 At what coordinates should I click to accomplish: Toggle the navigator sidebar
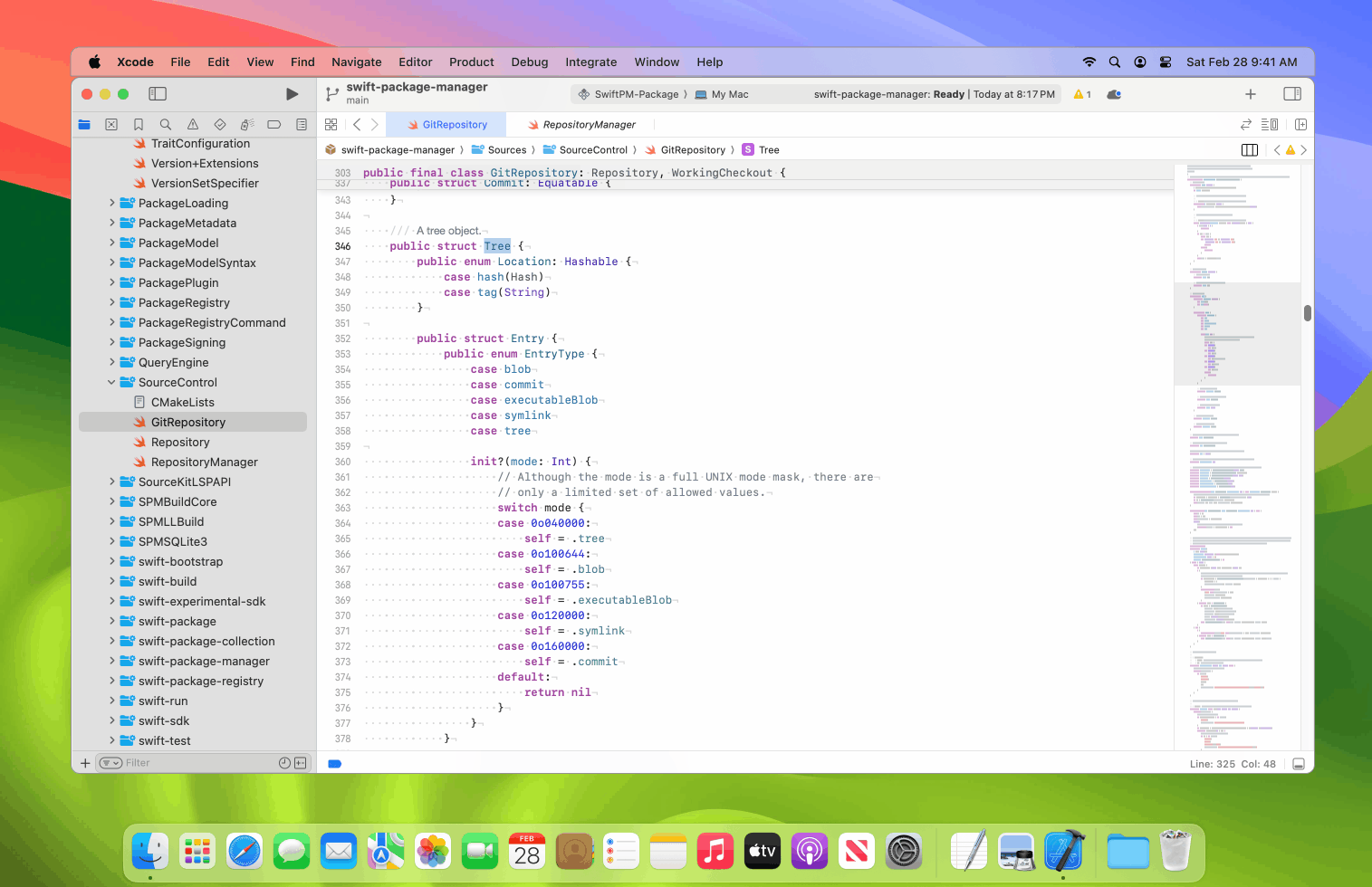click(158, 94)
